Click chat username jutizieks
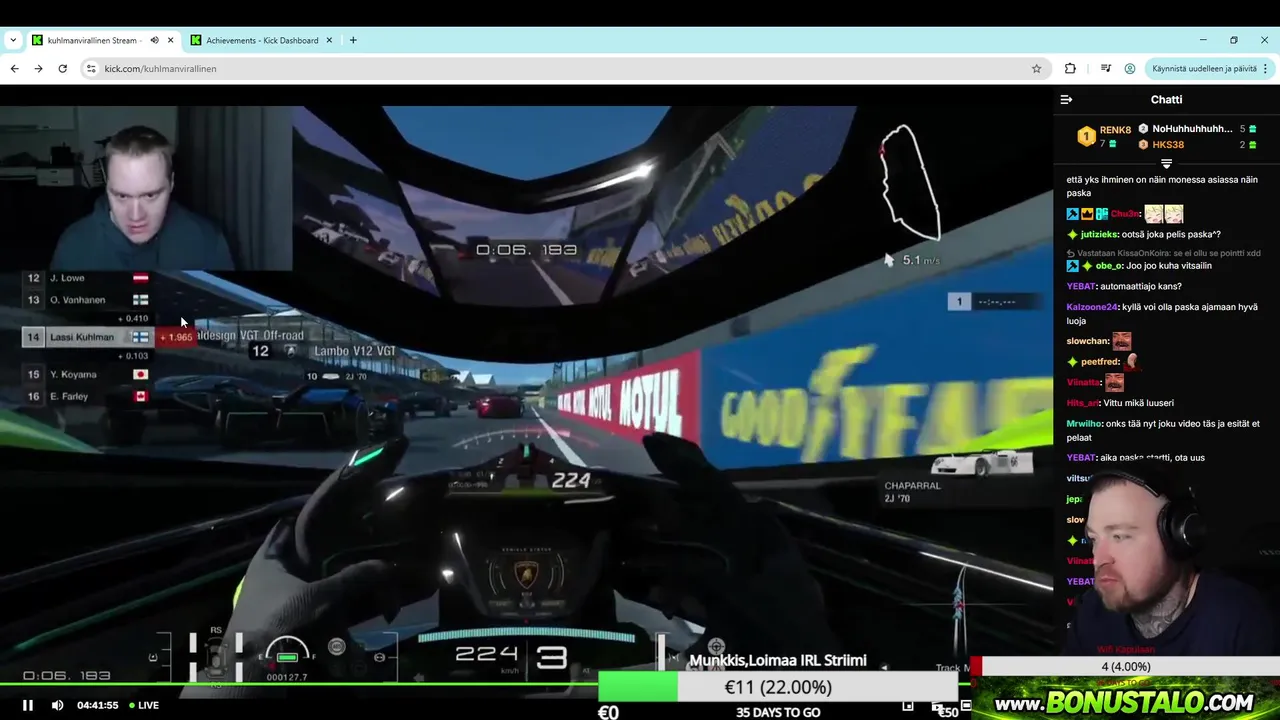1280x720 pixels. 1099,235
